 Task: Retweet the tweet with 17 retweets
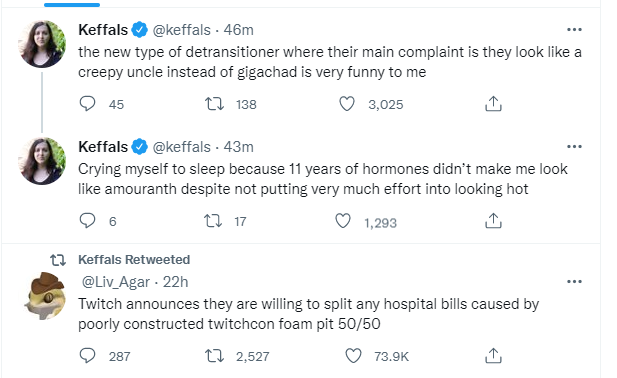point(213,221)
